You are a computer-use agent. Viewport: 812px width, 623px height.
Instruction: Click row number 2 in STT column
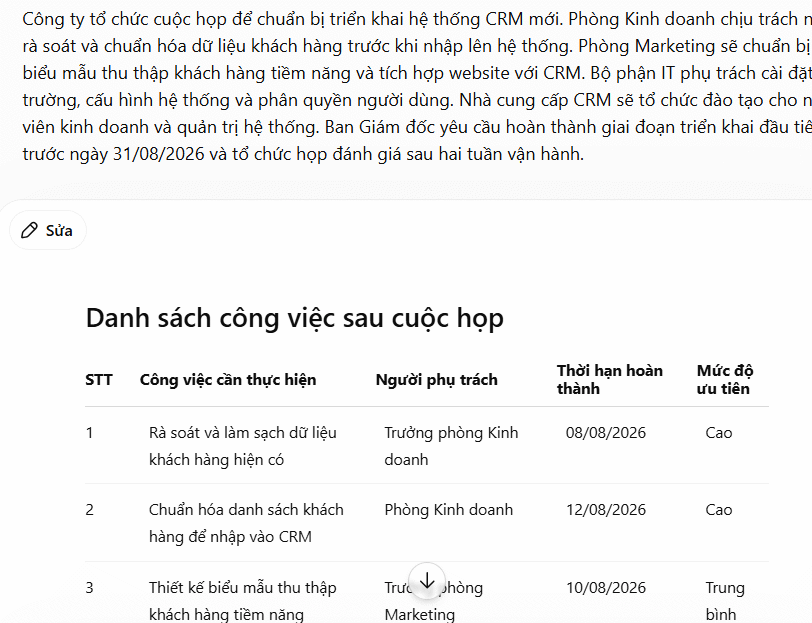click(x=90, y=510)
